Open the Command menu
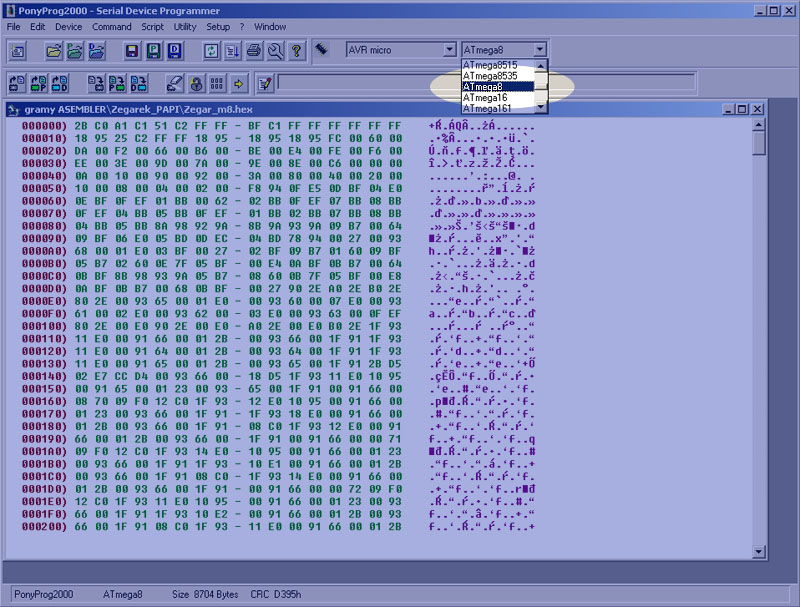The width and height of the screenshot is (800, 607). (112, 27)
